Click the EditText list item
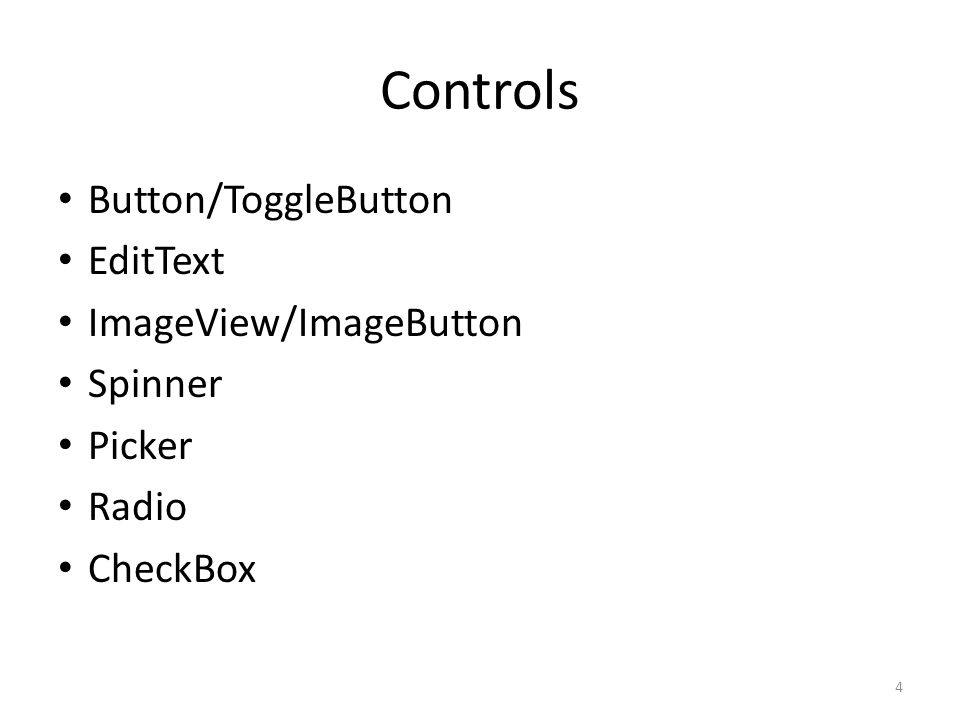 pos(156,261)
